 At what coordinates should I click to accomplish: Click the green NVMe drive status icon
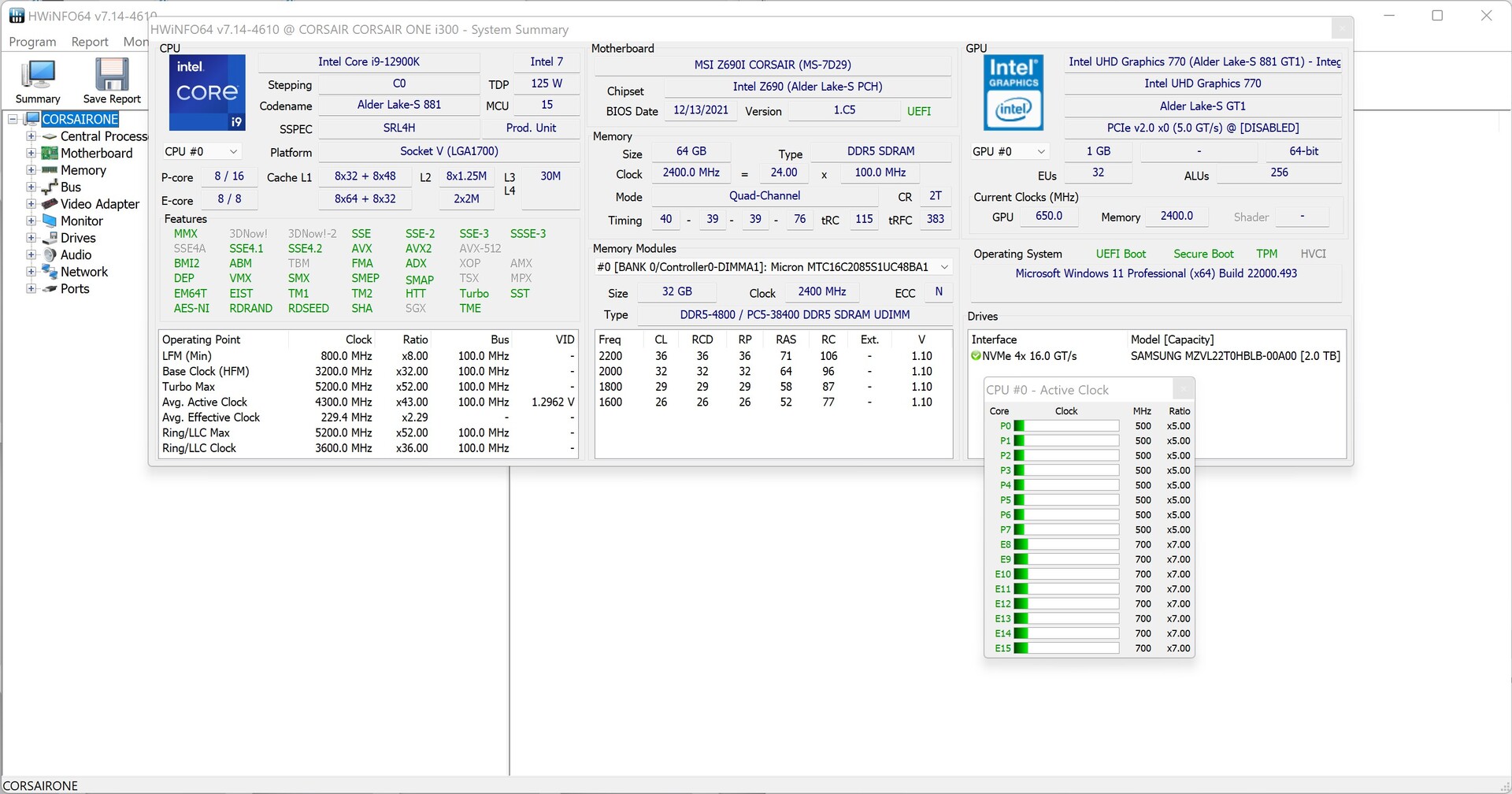tap(976, 356)
